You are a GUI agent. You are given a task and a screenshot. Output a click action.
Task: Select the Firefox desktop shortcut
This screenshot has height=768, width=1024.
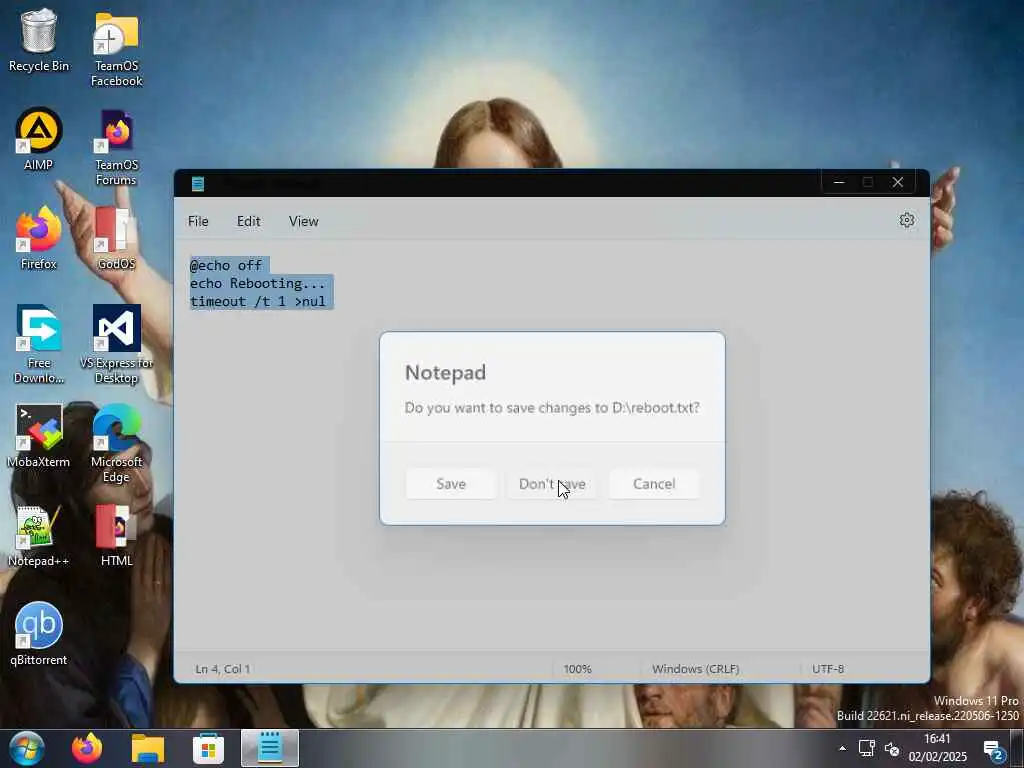[x=39, y=238]
